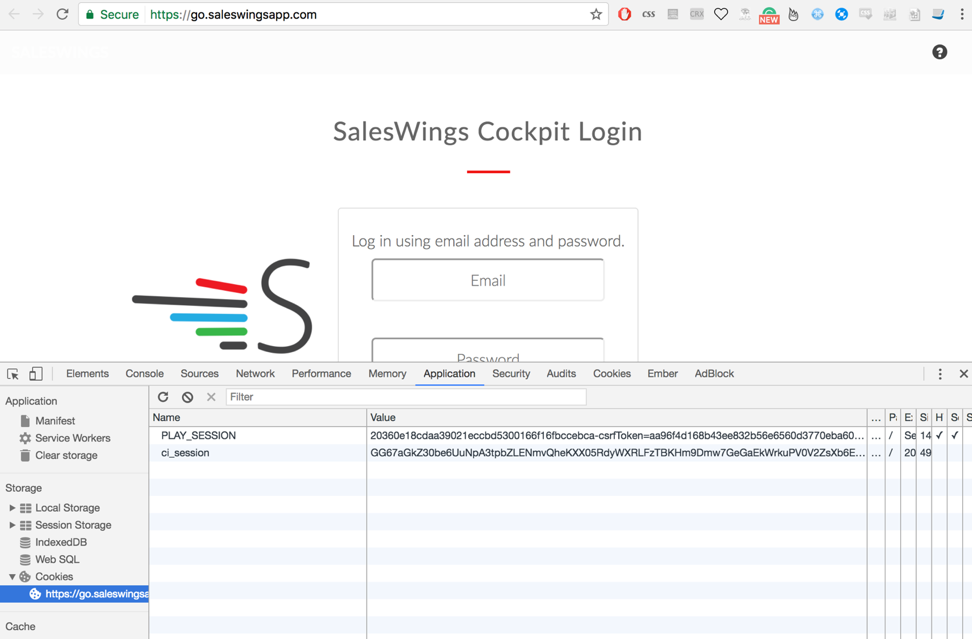972x639 pixels.
Task: Click the ci_session cookie value cell
Action: click(x=617, y=453)
